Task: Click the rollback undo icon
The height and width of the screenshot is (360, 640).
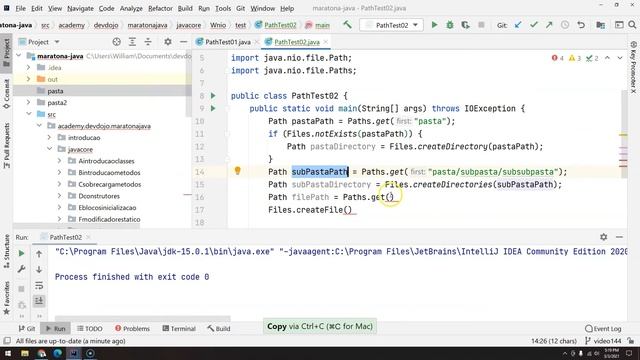Action: click(581, 25)
